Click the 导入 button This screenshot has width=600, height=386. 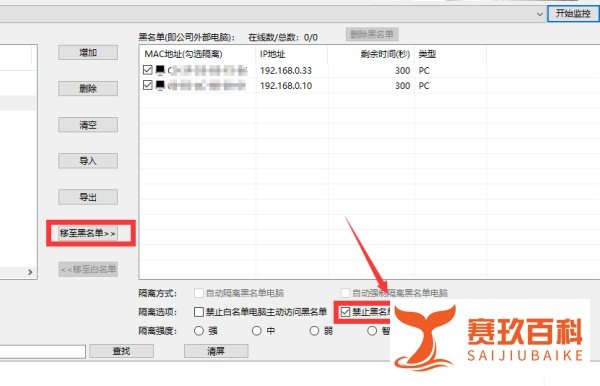tap(88, 161)
